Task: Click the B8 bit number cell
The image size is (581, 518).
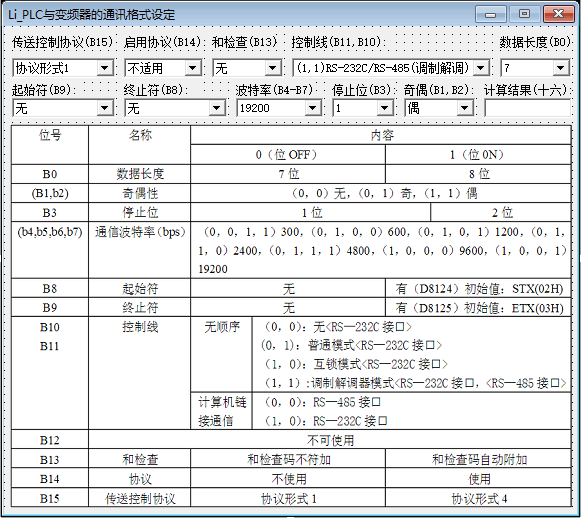Action: (50, 289)
